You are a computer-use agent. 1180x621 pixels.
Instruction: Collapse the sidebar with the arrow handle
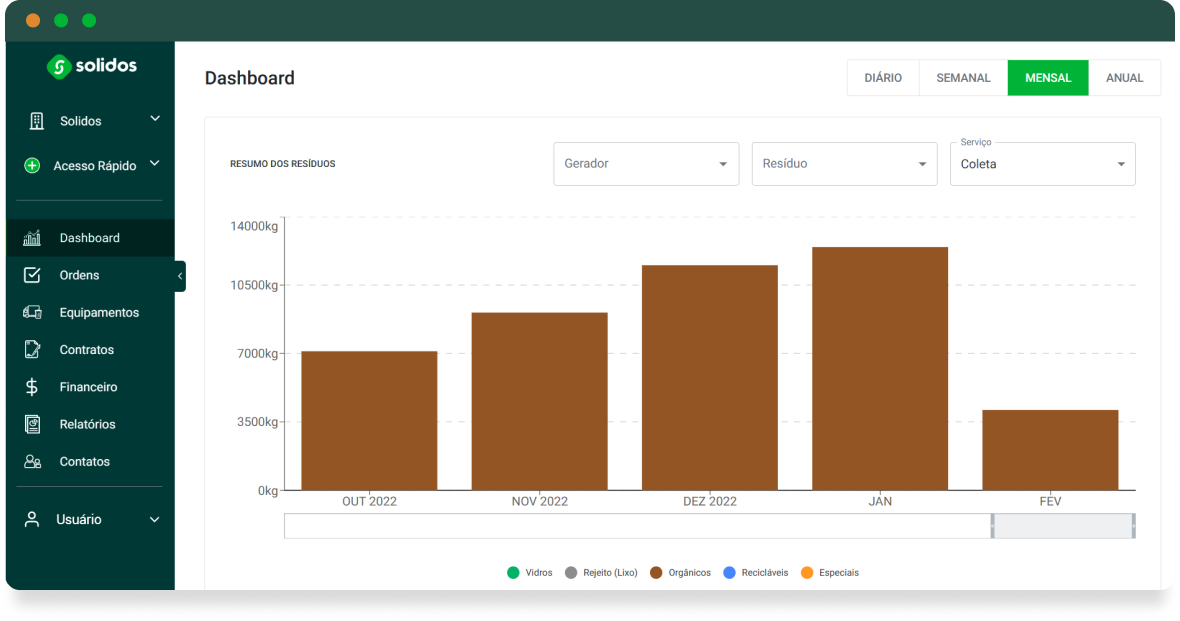tap(180, 276)
